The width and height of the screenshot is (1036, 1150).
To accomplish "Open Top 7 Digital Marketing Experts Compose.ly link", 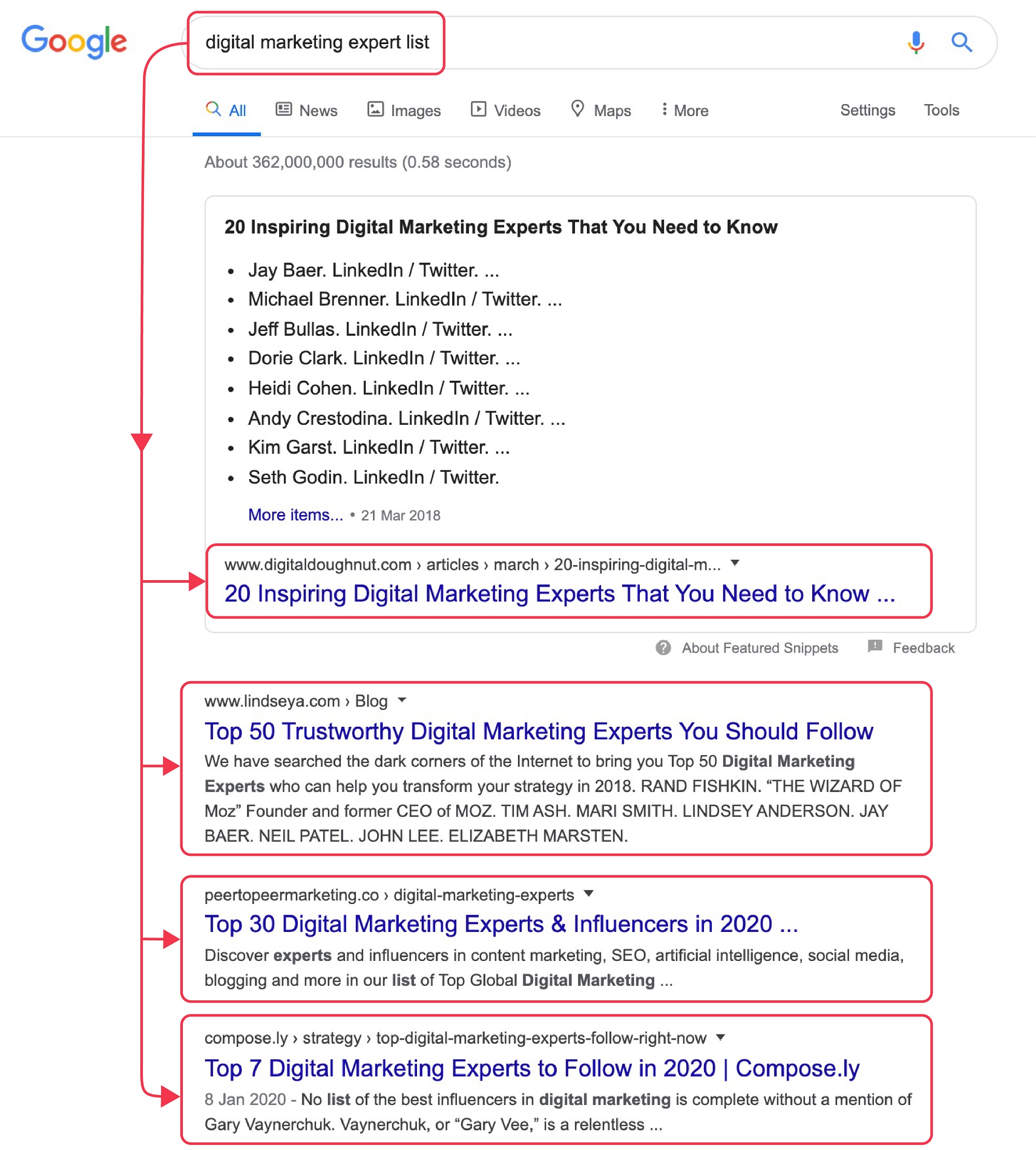I will (x=531, y=1068).
